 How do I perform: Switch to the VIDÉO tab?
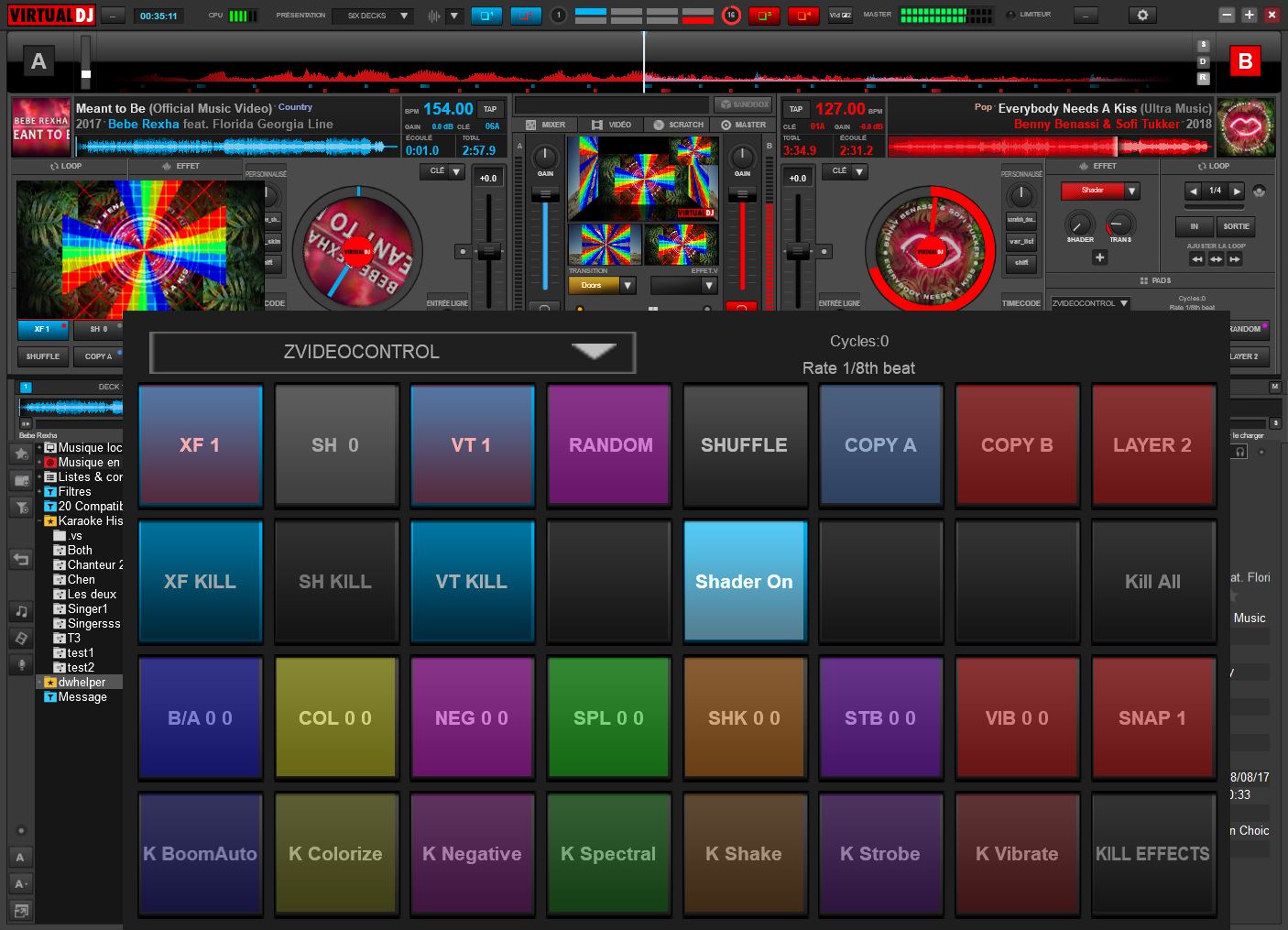pyautogui.click(x=611, y=125)
